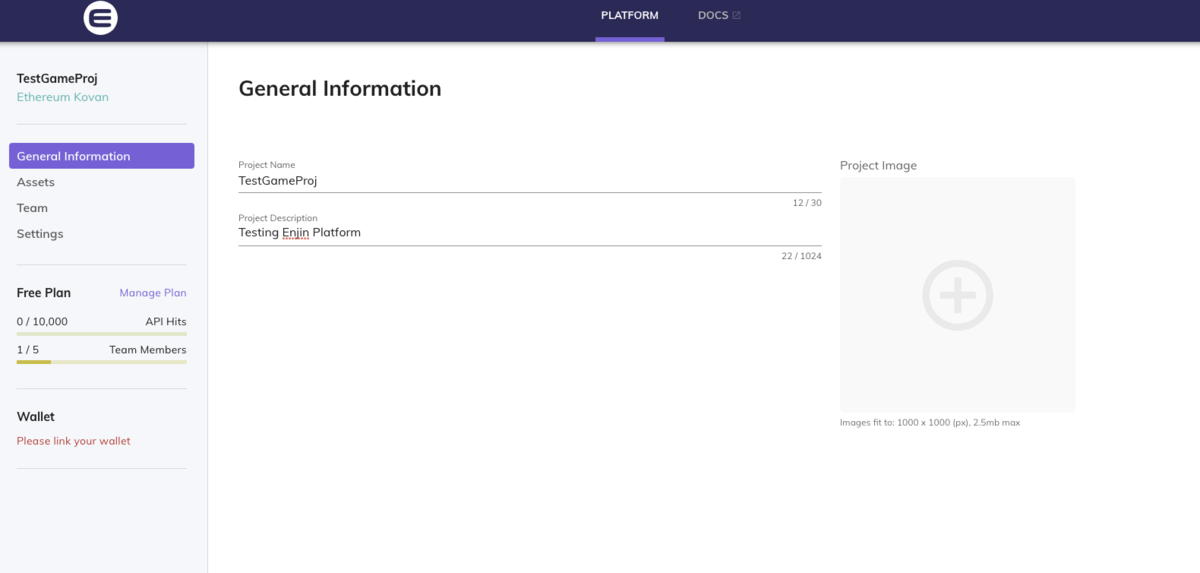
Task: Click the TestGameProj project title in sidebar
Action: pos(57,78)
